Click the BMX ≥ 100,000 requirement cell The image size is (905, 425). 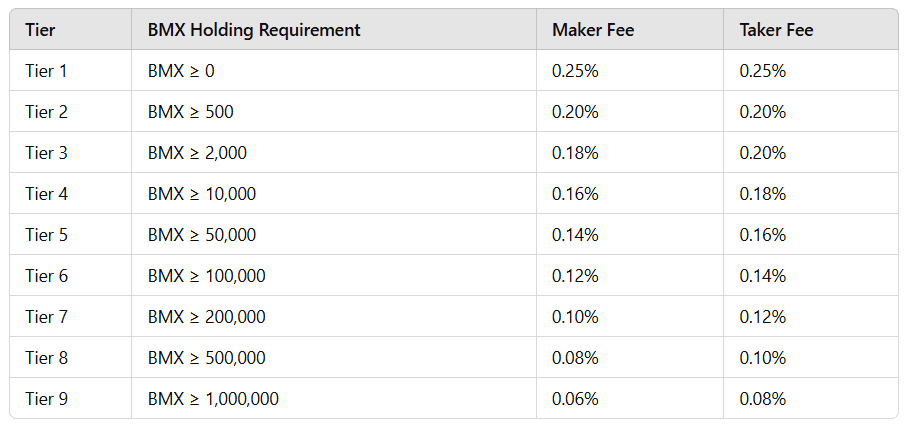[x=206, y=276]
